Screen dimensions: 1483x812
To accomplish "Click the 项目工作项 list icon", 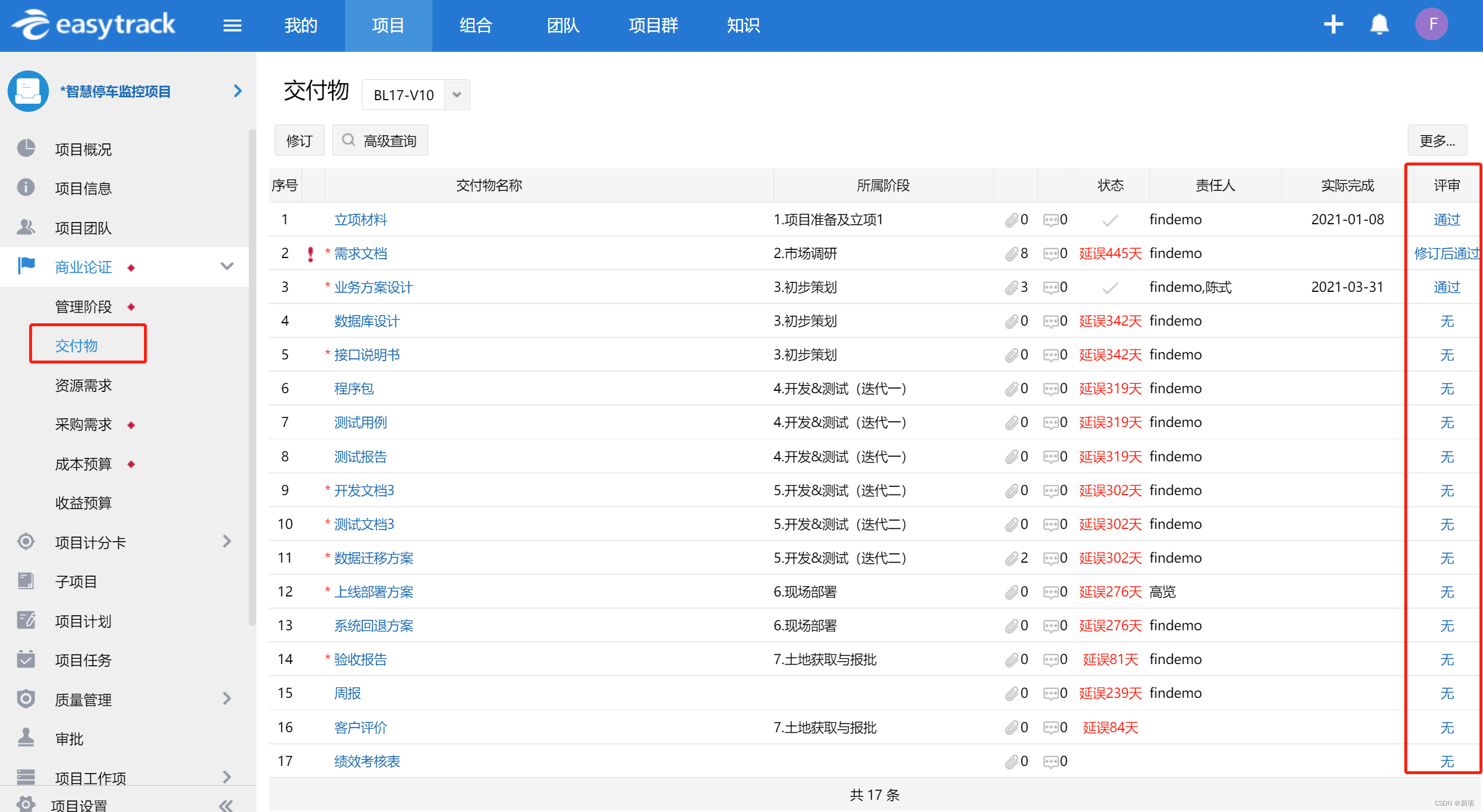I will pyautogui.click(x=26, y=777).
